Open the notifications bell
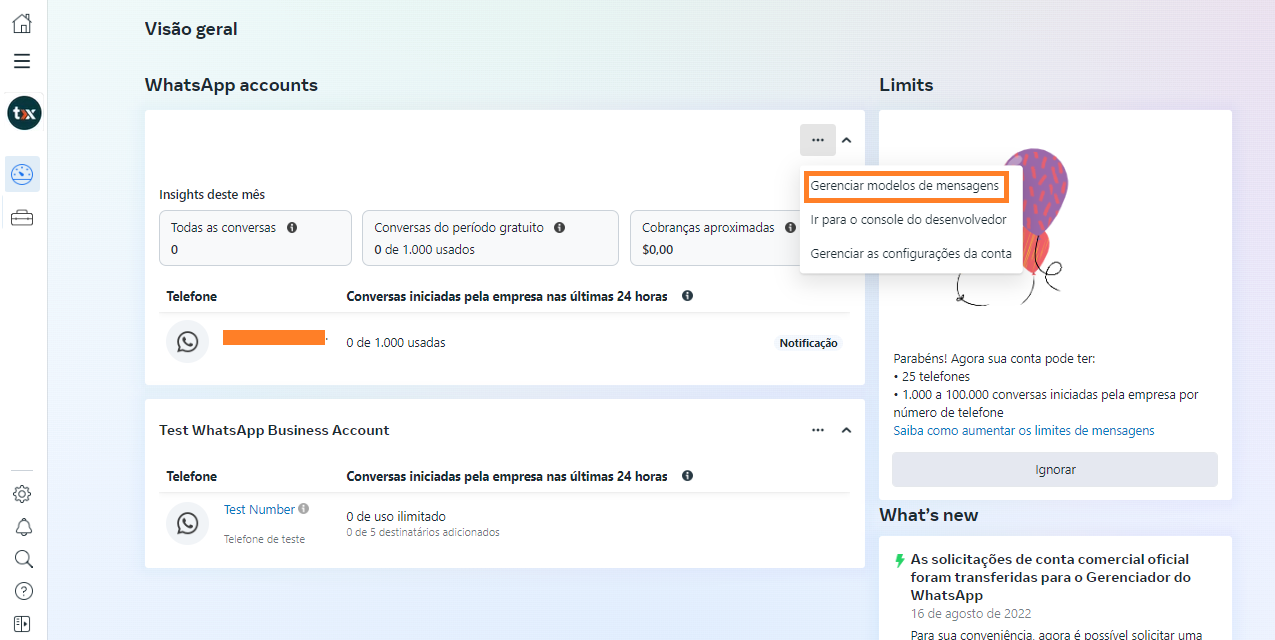Image resolution: width=1275 pixels, height=640 pixels. [22, 526]
